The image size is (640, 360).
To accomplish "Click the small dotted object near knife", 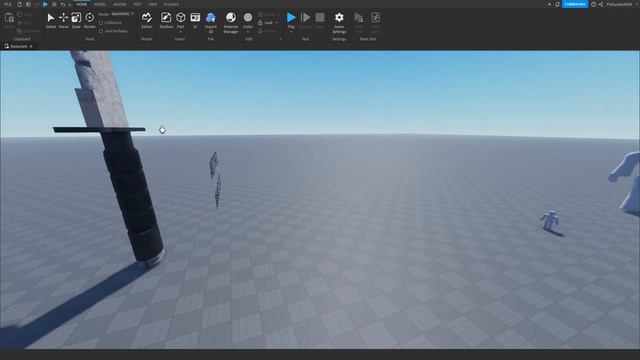I will coord(216,180).
